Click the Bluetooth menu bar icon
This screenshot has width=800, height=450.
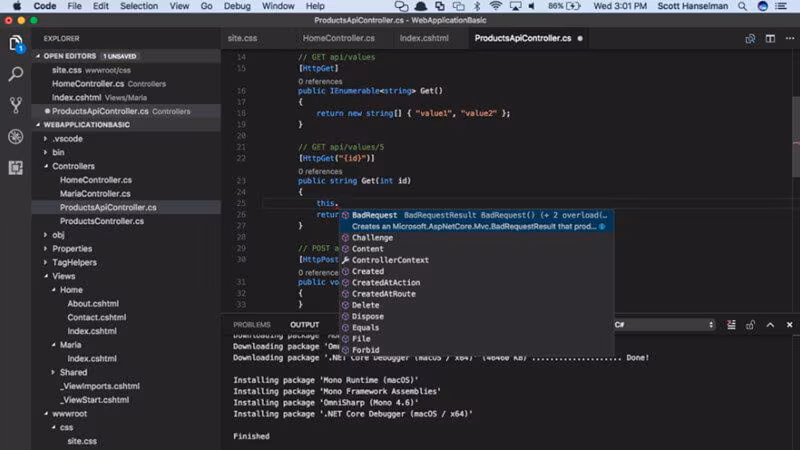(477, 6)
